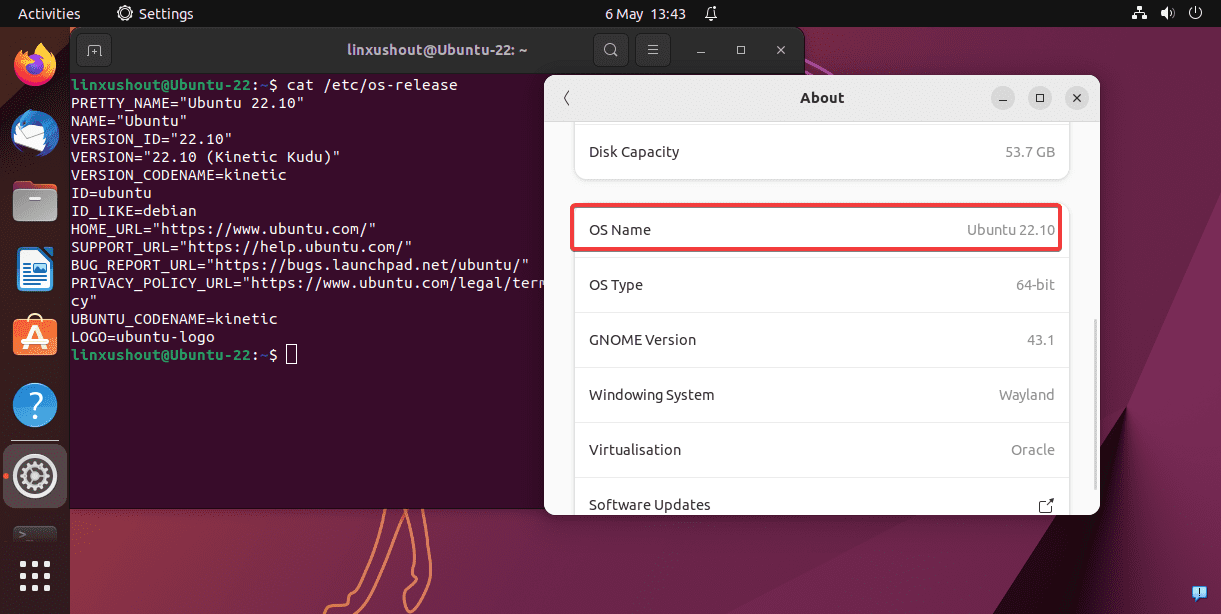1221x614 pixels.
Task: Click the OS Type row
Action: (821, 285)
